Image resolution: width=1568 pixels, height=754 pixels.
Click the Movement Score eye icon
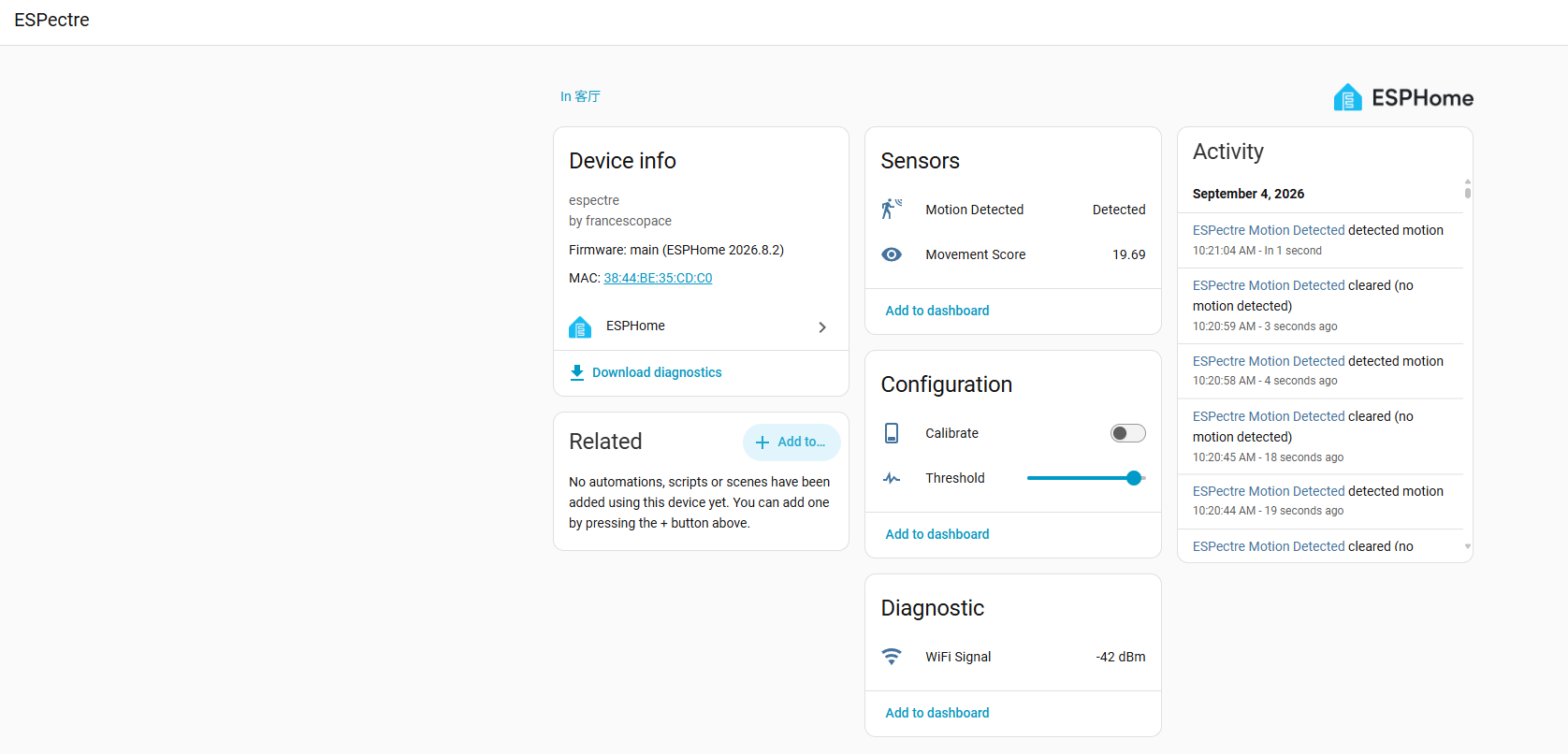pos(892,254)
